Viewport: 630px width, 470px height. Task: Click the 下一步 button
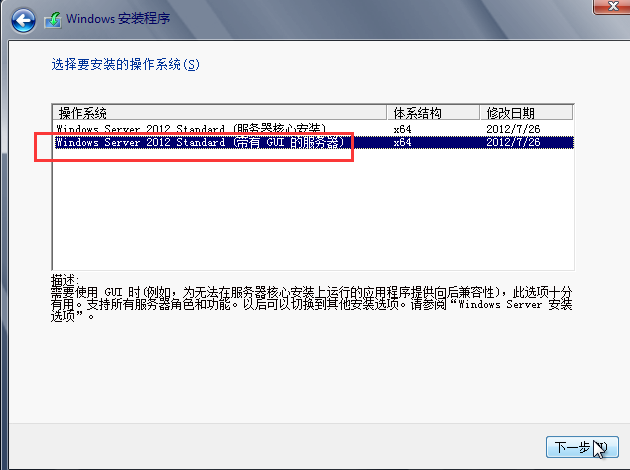[x=582, y=447]
